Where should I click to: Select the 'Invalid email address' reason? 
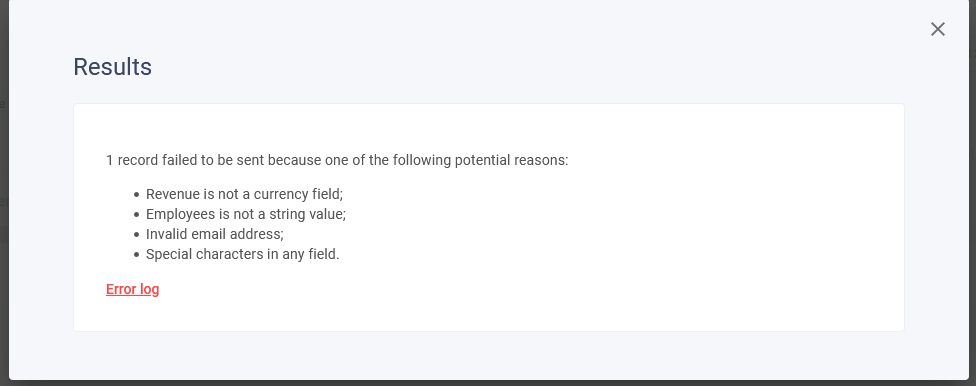pyautogui.click(x=215, y=234)
